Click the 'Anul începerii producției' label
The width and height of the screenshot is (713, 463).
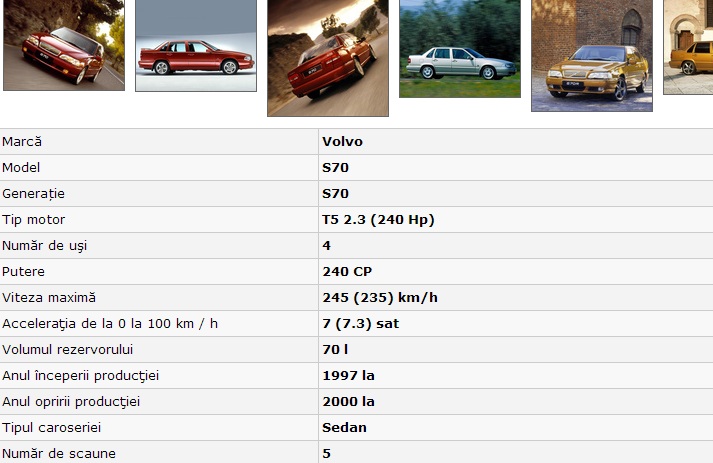(80, 376)
